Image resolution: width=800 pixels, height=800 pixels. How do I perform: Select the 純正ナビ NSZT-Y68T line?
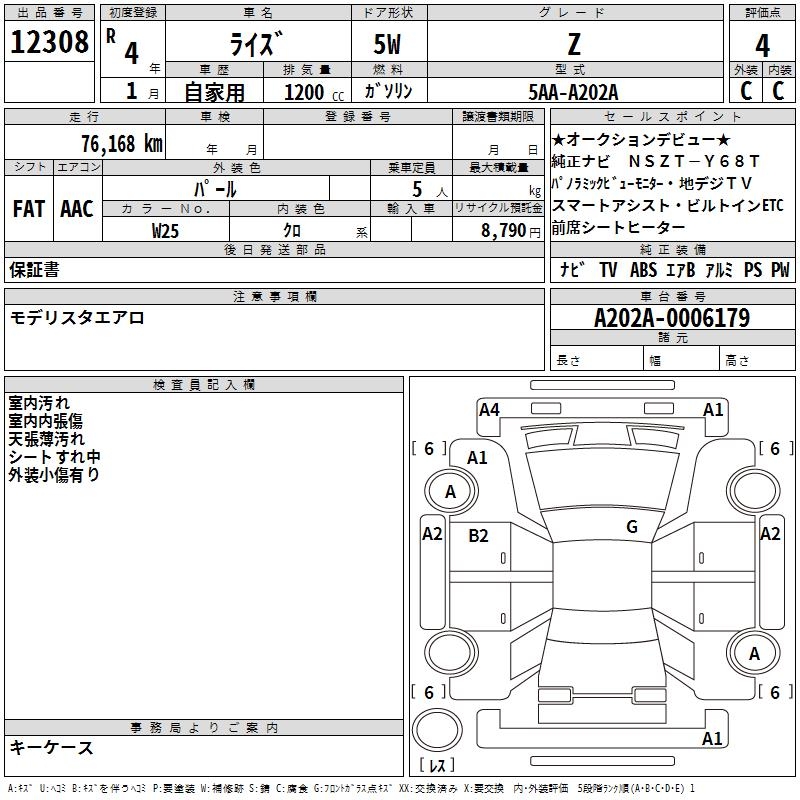click(656, 161)
